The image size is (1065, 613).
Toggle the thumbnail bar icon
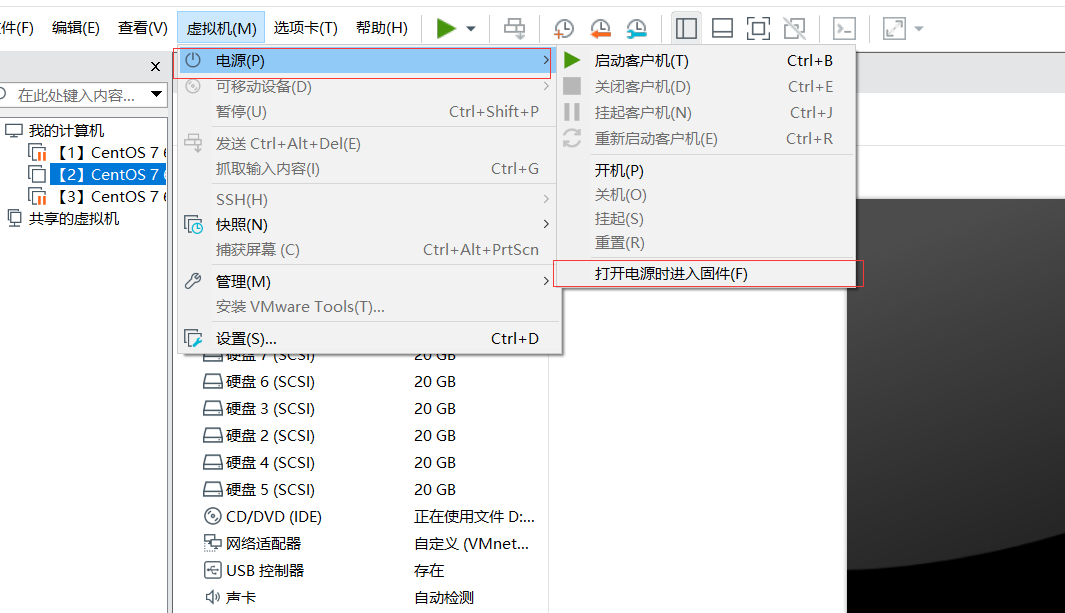(721, 27)
